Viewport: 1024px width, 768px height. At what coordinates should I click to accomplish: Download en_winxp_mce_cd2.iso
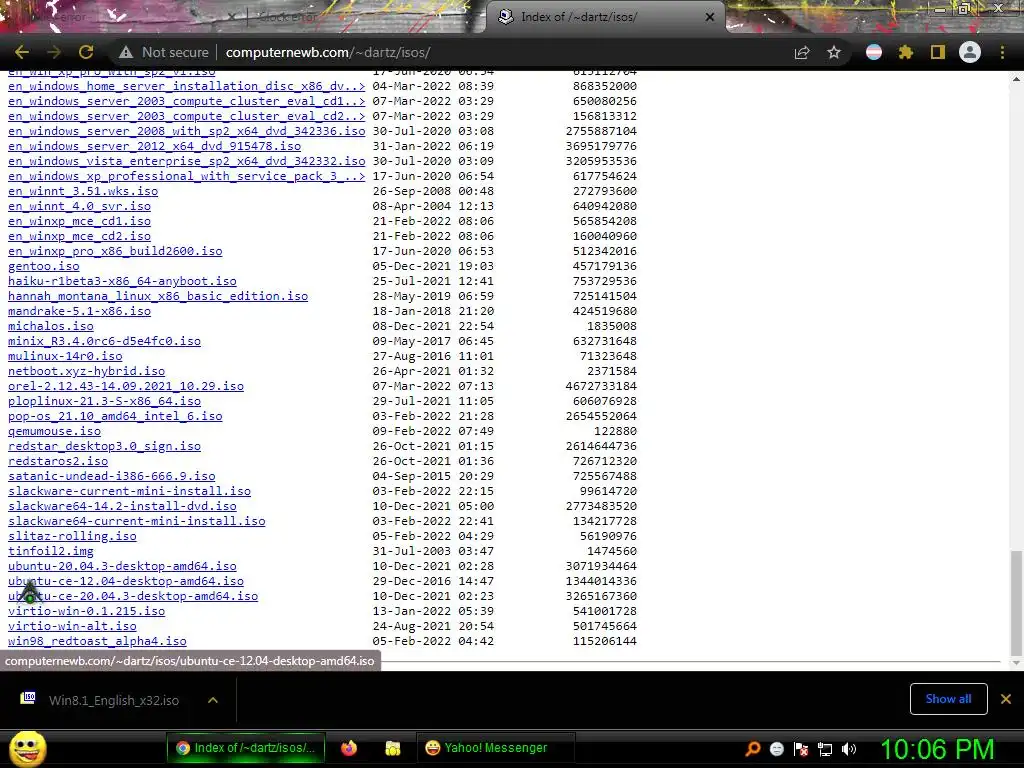pyautogui.click(x=80, y=236)
